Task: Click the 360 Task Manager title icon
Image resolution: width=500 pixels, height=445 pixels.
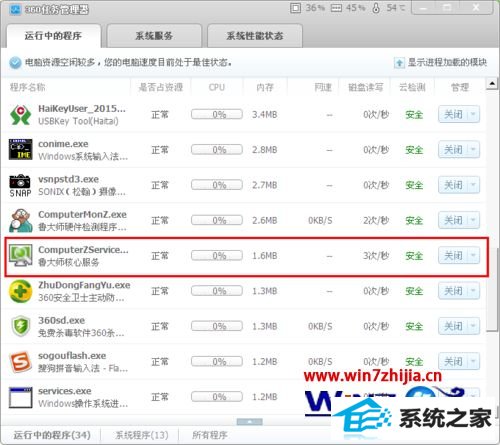Action: (x=15, y=9)
